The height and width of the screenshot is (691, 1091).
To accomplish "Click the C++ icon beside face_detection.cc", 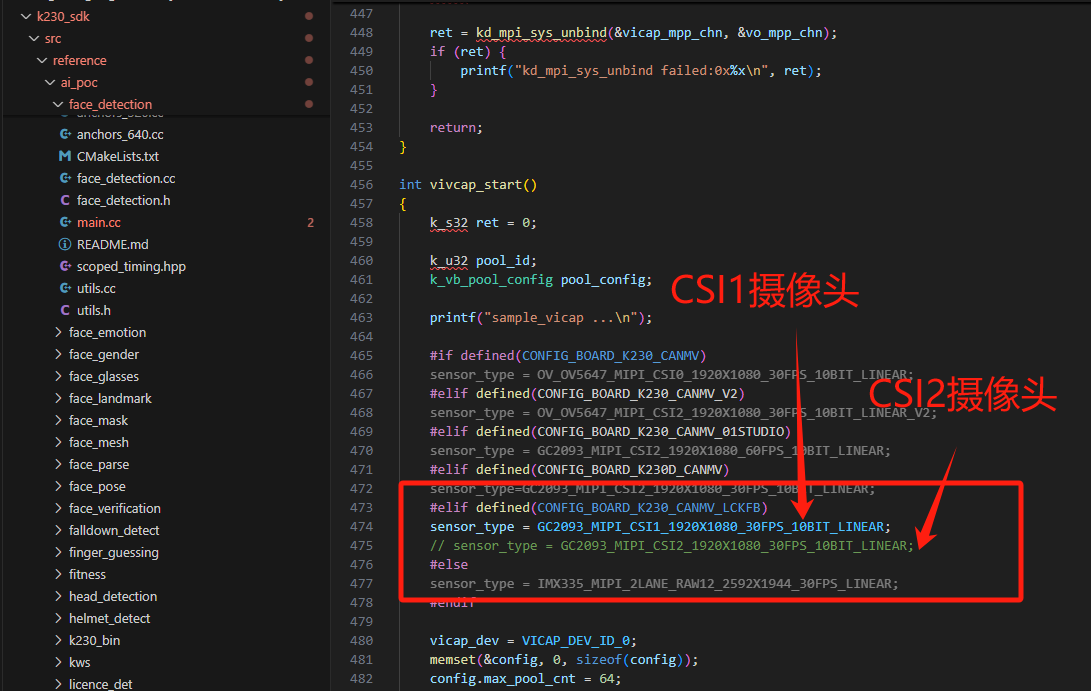I will (x=65, y=178).
